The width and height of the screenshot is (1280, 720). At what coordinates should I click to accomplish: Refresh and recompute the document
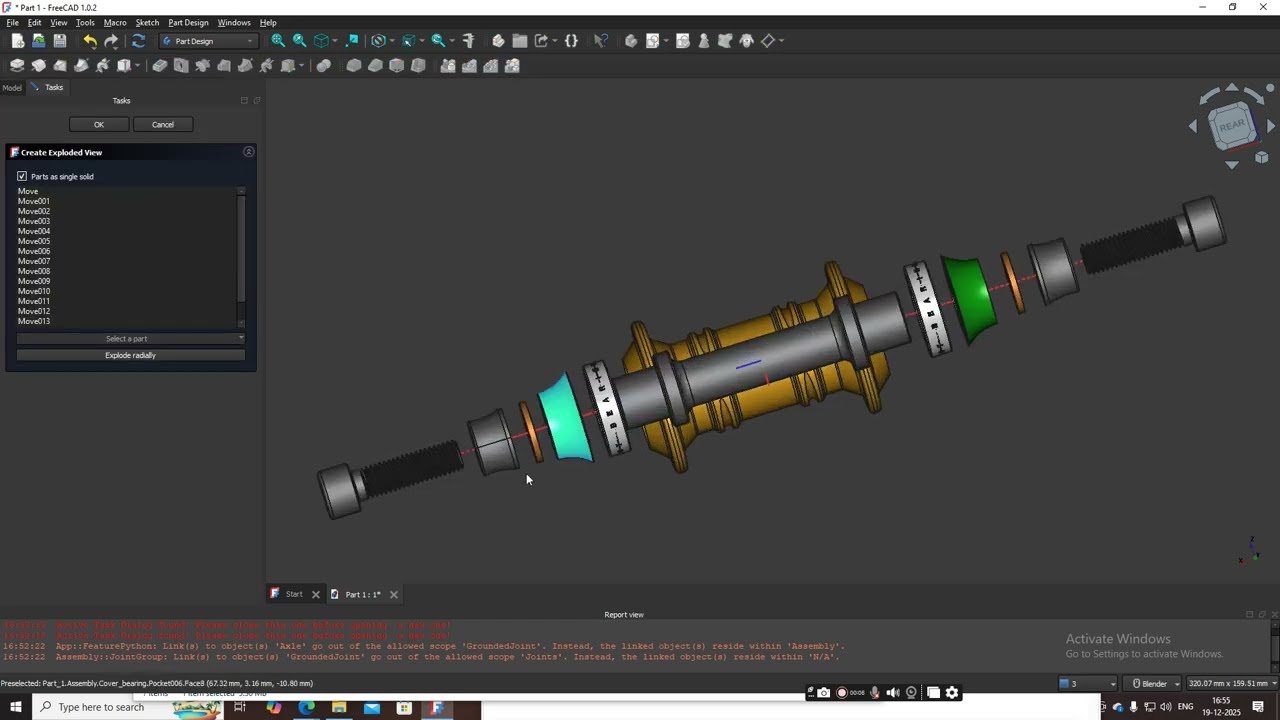click(138, 41)
